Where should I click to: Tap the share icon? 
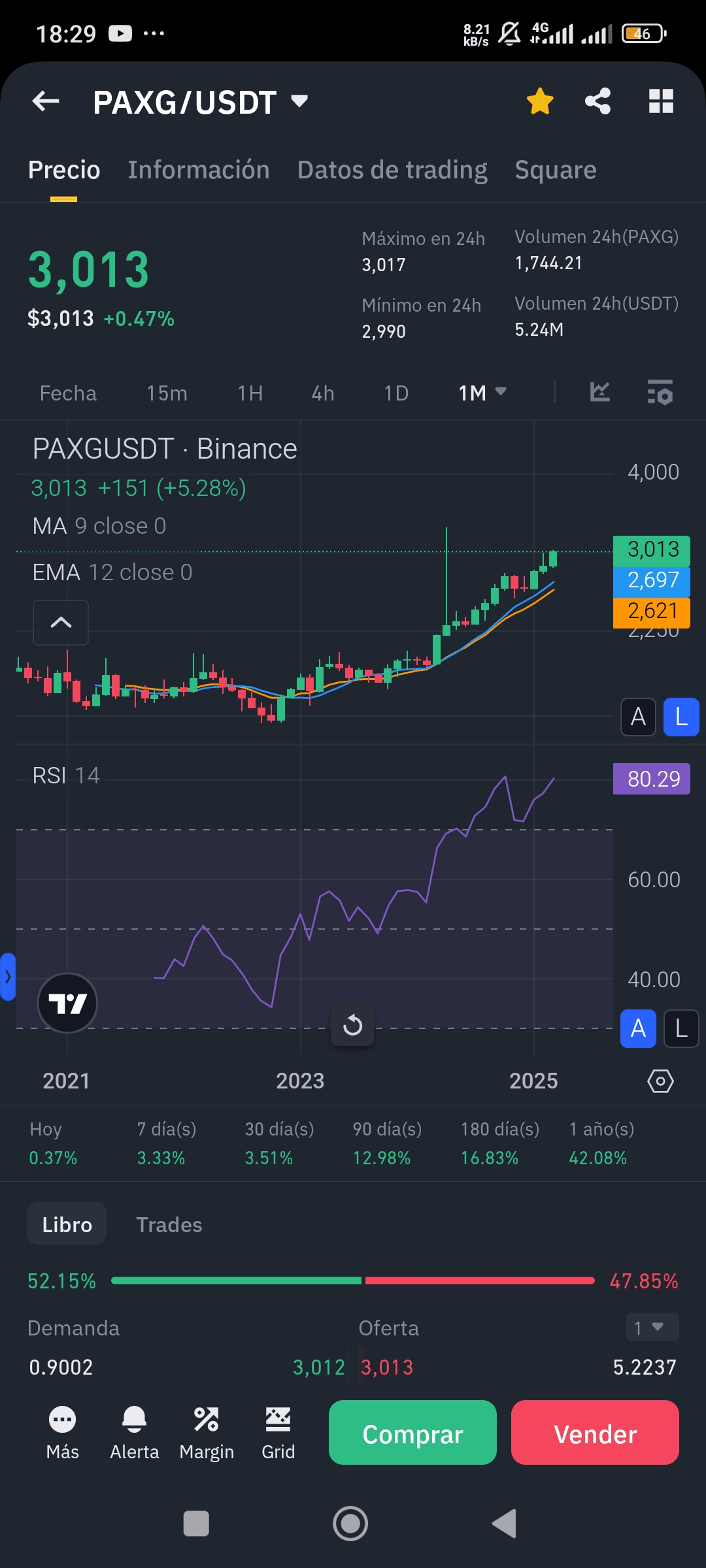tap(597, 101)
